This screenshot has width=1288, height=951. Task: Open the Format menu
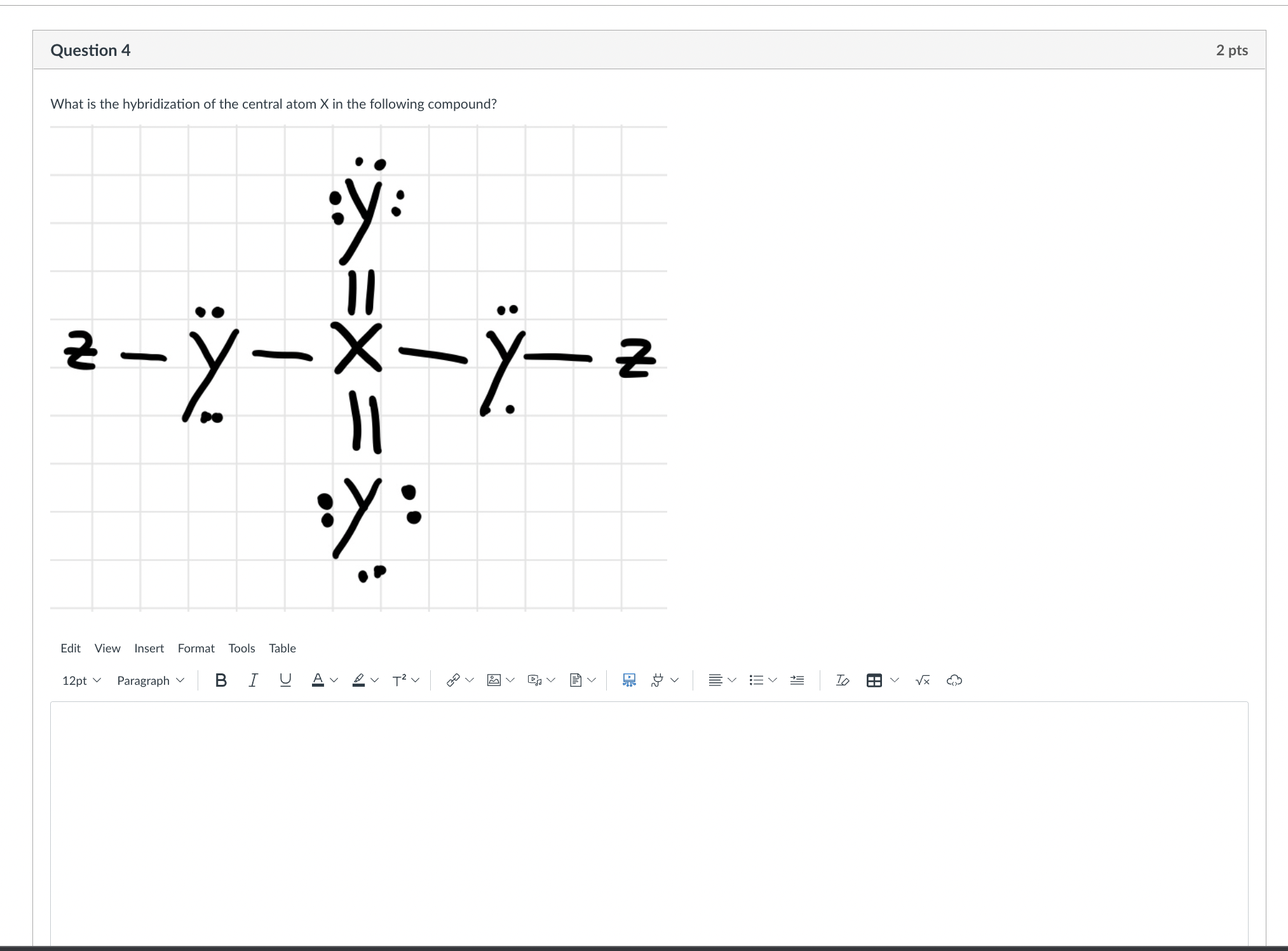[x=196, y=648]
